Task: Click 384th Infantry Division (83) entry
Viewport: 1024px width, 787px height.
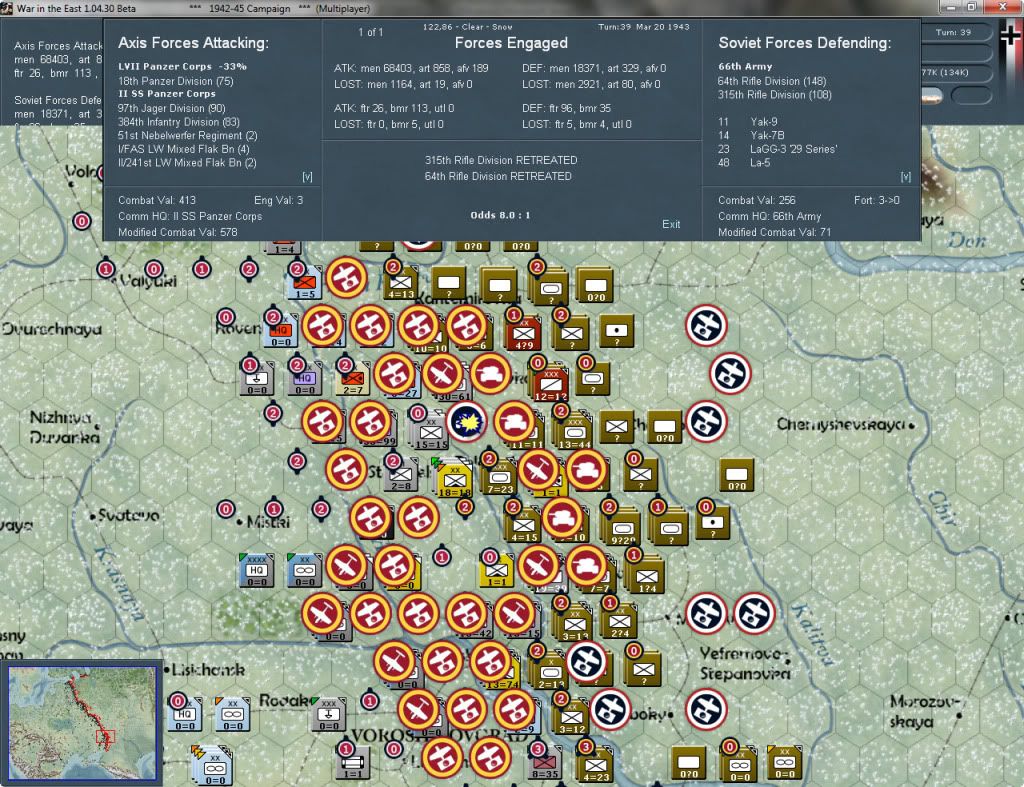Action: (x=179, y=122)
